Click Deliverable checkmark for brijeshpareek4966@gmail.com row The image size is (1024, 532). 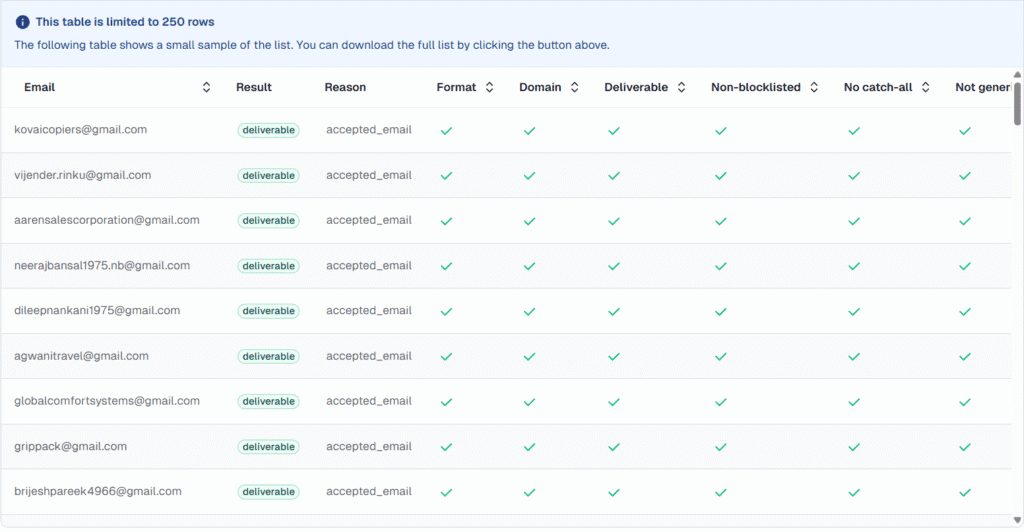[x=614, y=492]
